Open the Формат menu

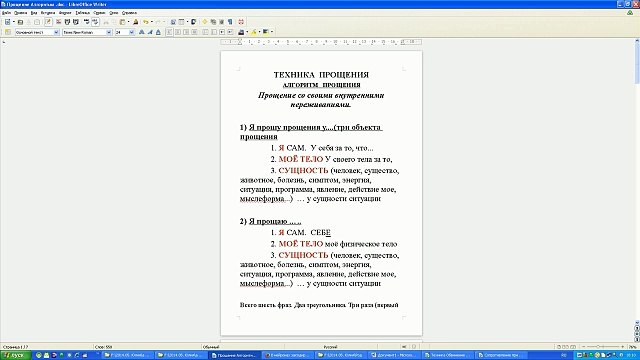[65, 13]
